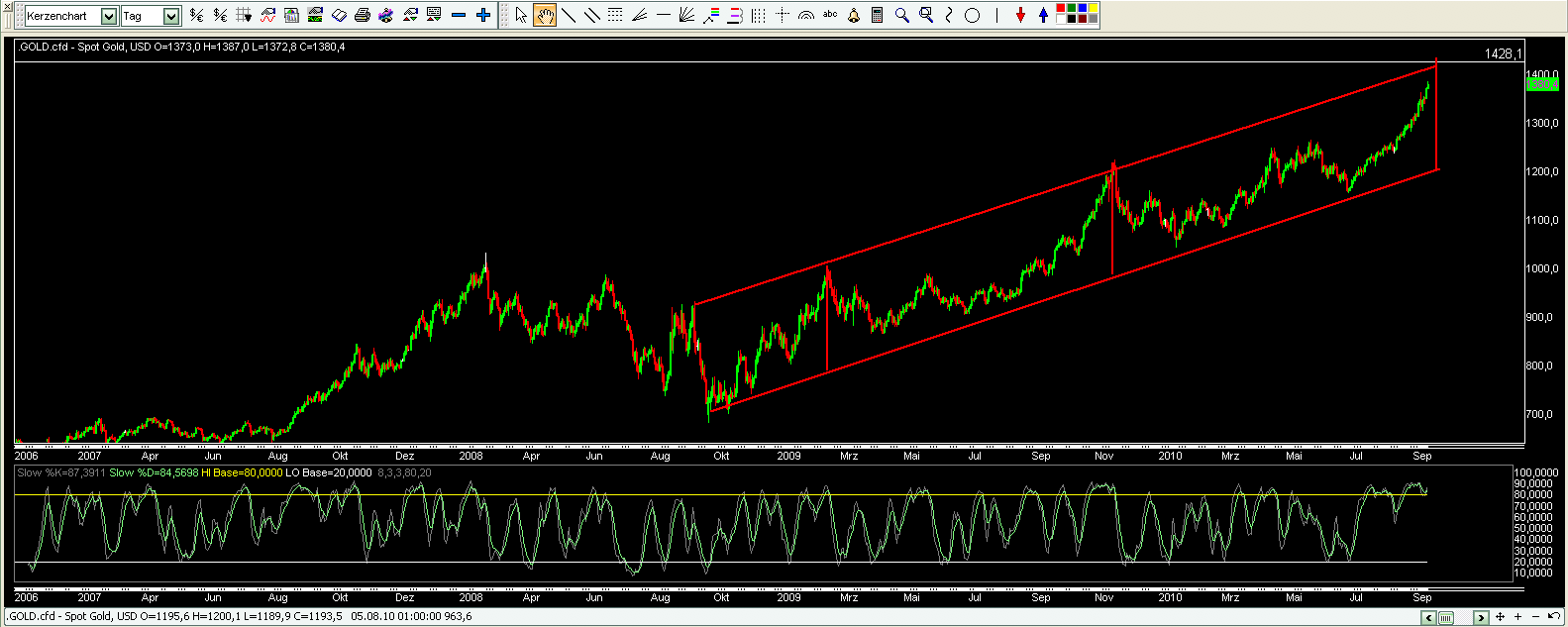Image resolution: width=1568 pixels, height=627 pixels.
Task: Pick the blue color swatch
Action: click(x=1084, y=9)
